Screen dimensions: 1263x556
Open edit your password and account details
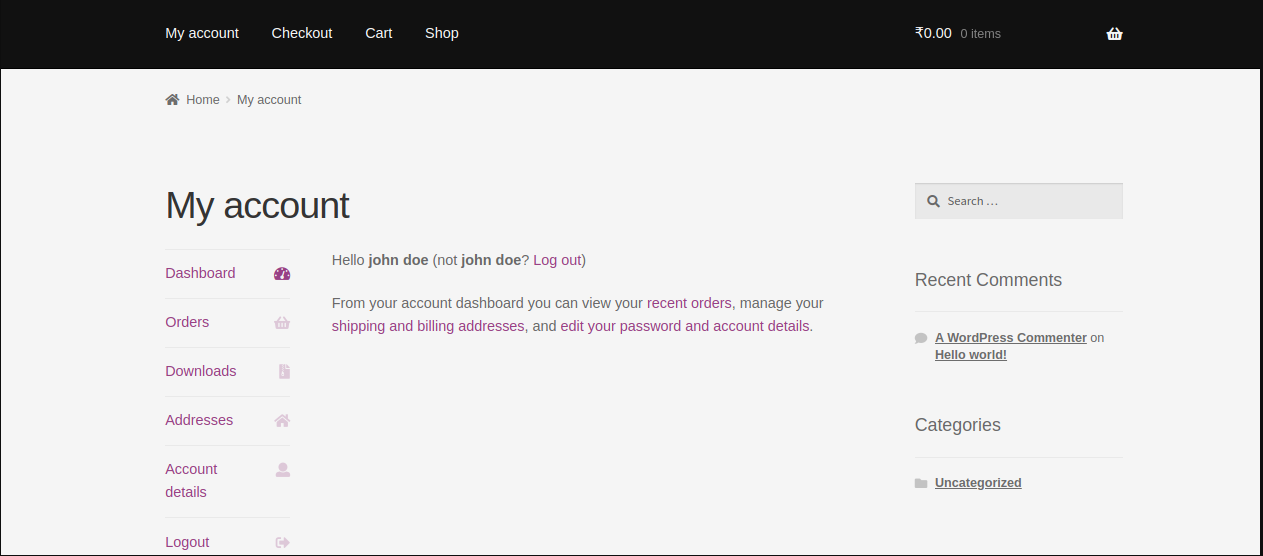pos(684,326)
